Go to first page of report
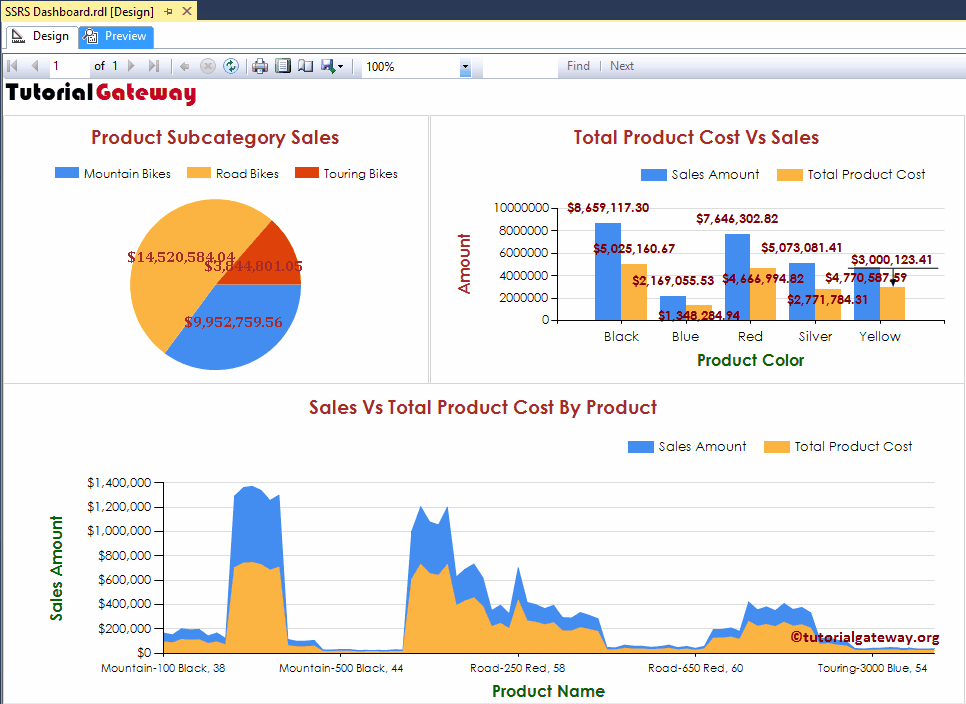 12,66
